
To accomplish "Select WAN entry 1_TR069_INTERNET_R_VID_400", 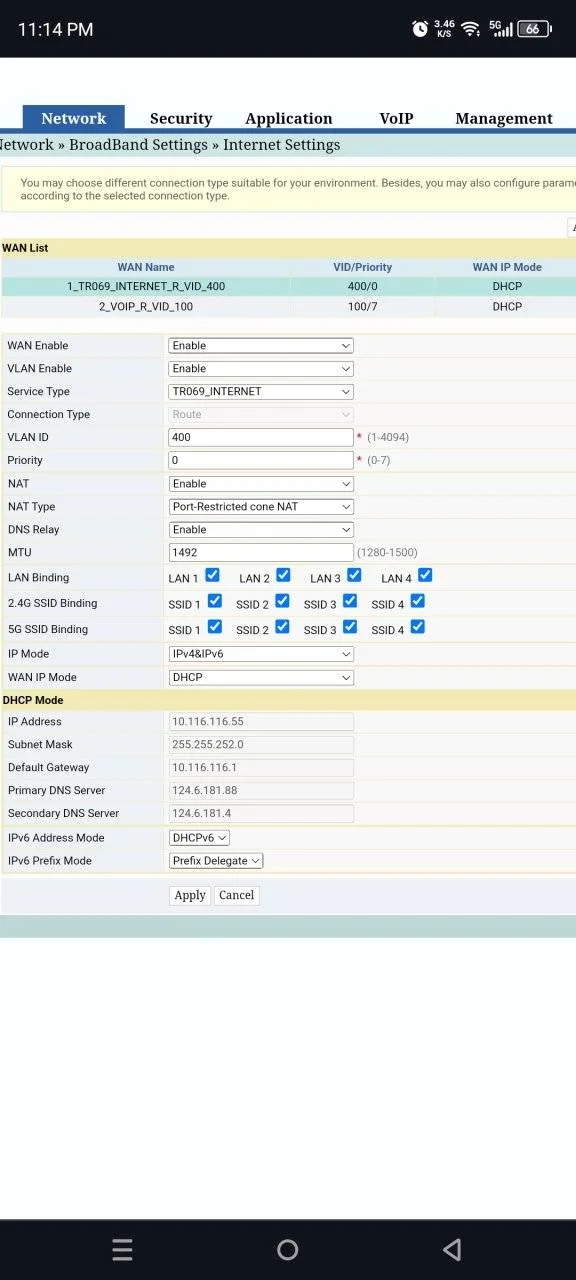I will (x=146, y=286).
